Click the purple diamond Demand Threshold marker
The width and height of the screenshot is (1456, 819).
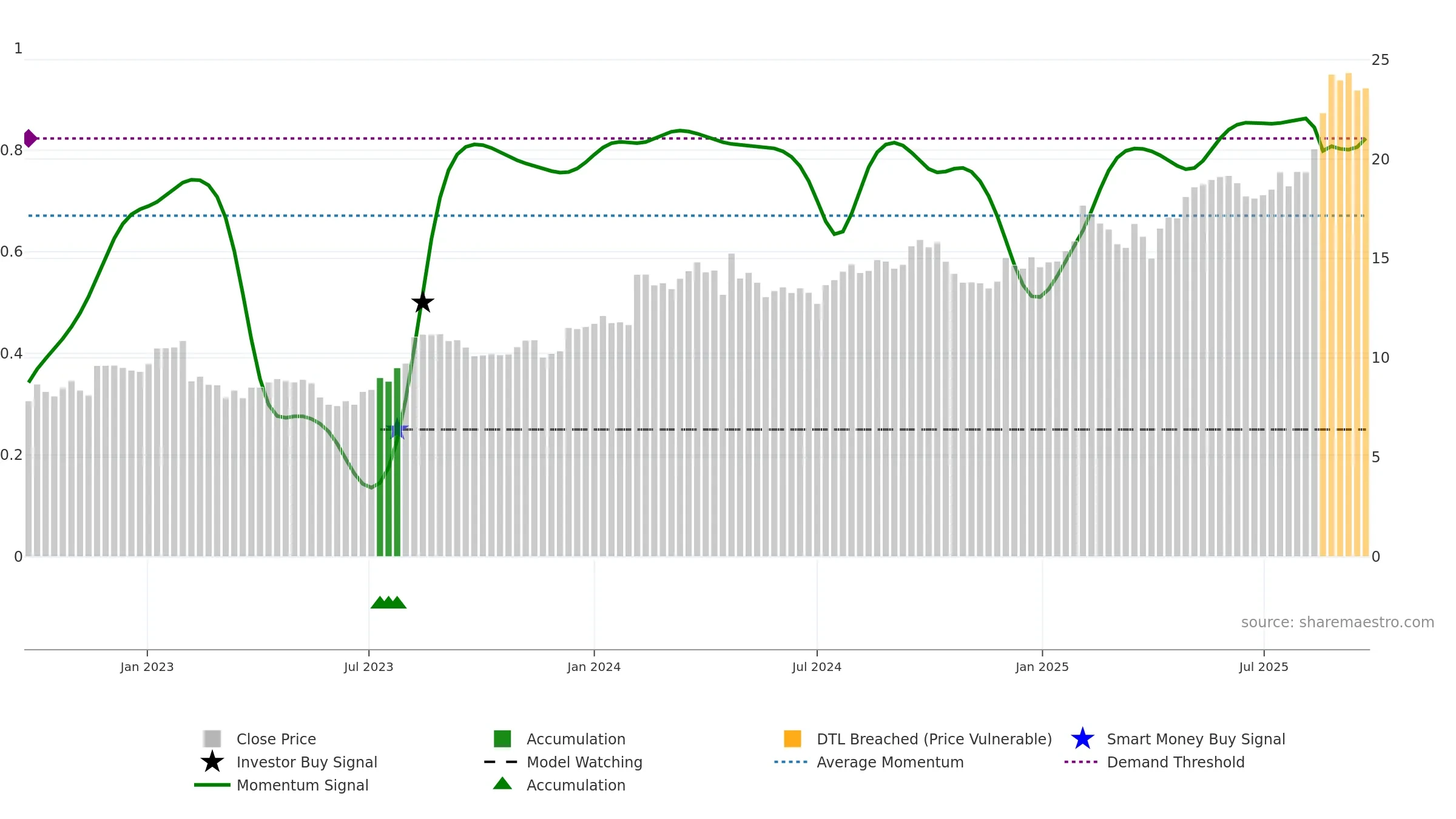pyautogui.click(x=30, y=138)
